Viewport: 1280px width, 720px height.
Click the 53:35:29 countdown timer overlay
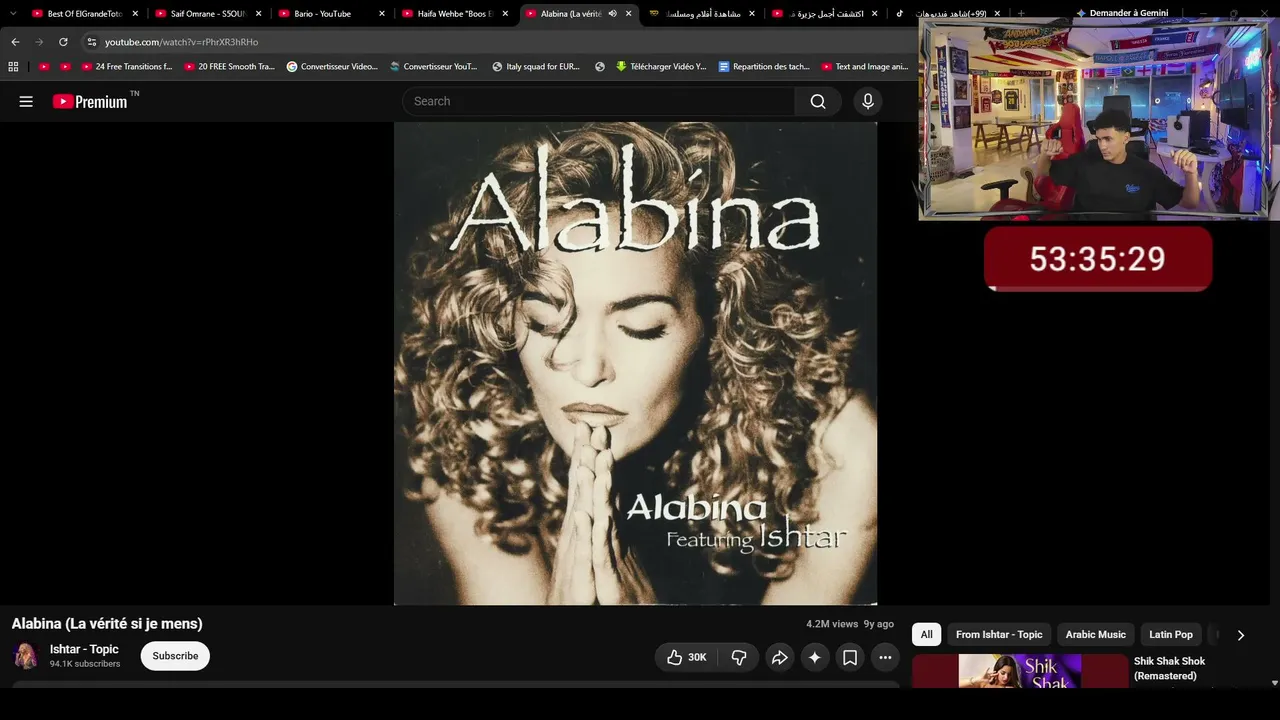pos(1098,259)
